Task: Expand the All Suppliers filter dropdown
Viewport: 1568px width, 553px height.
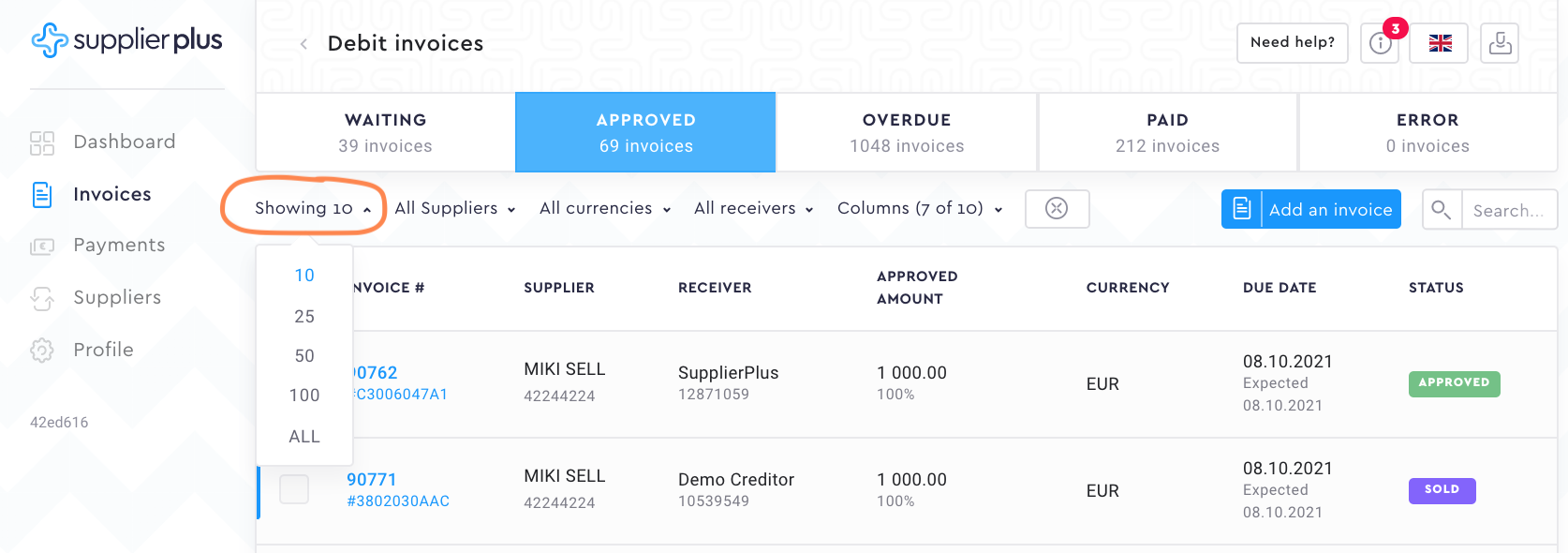Action: click(455, 209)
